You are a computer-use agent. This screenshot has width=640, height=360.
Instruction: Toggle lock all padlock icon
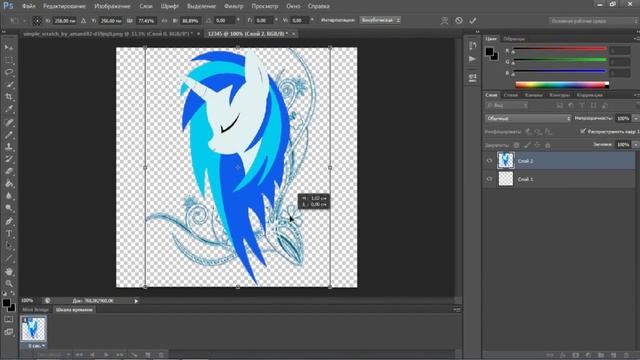(x=548, y=145)
